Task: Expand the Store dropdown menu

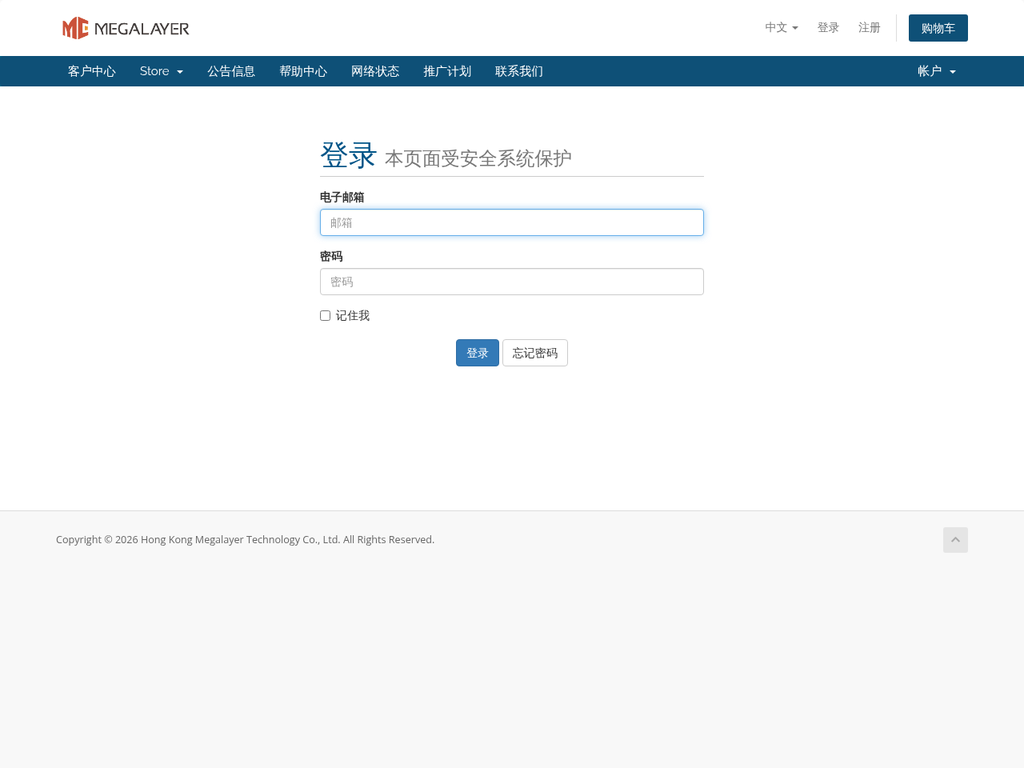Action: 161,71
